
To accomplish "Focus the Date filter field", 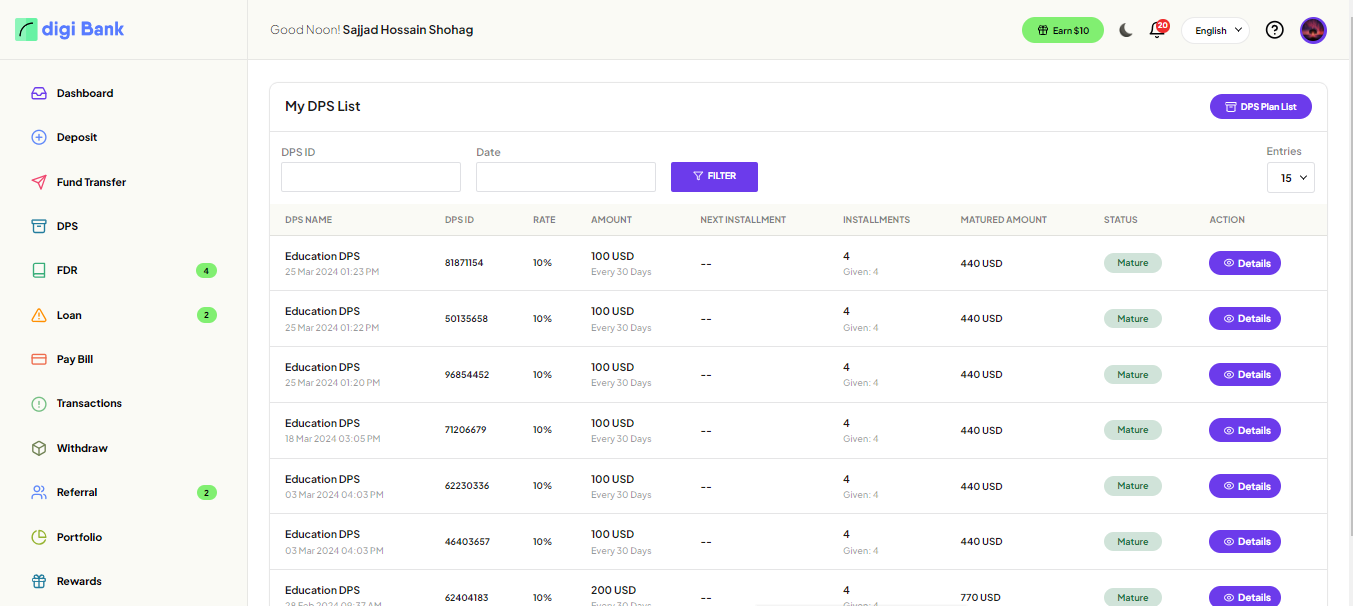I will coord(565,177).
